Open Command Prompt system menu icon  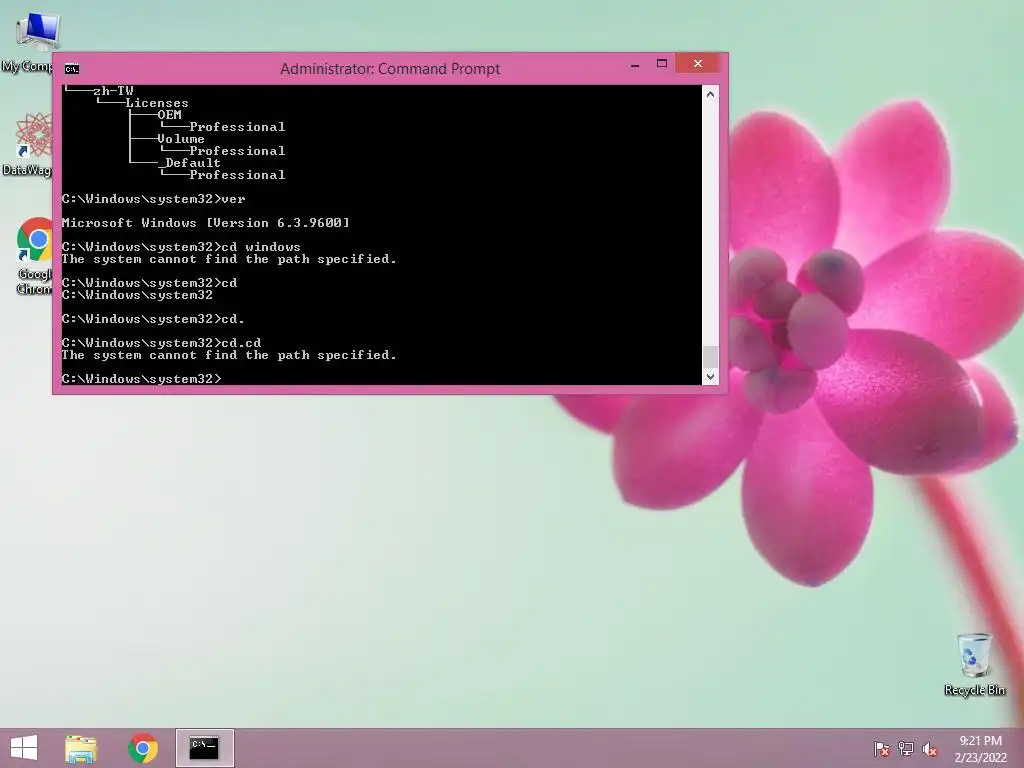[x=72, y=69]
